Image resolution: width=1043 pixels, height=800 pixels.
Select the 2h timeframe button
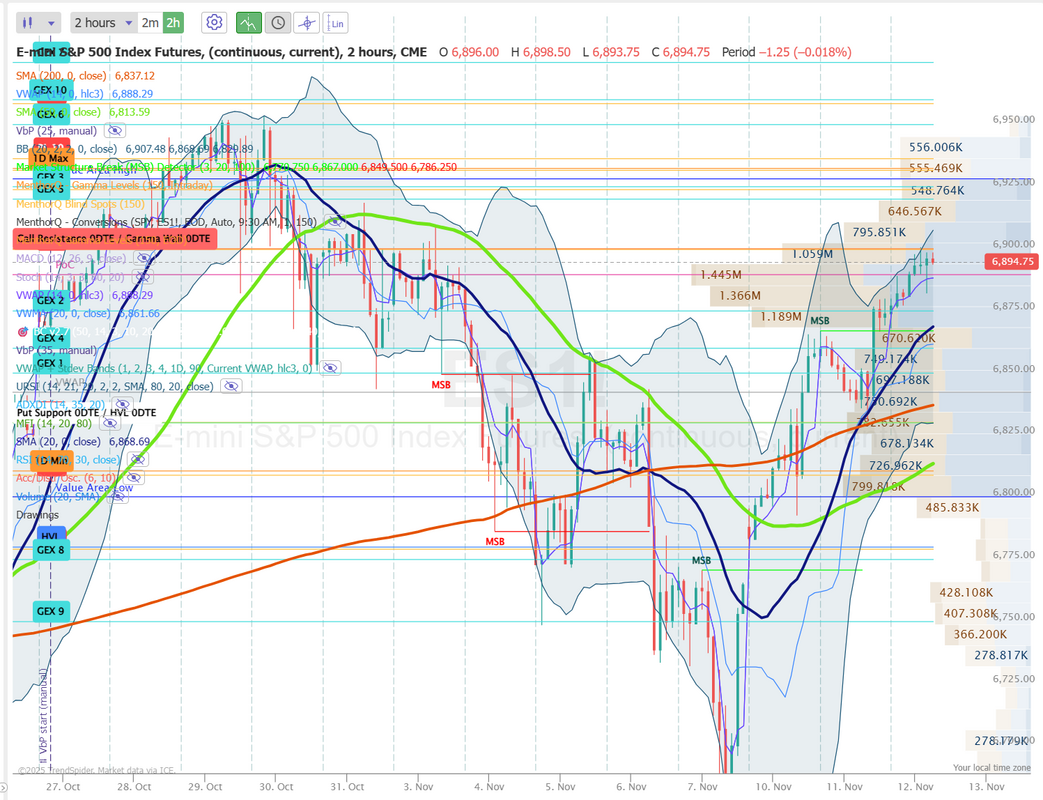pyautogui.click(x=174, y=22)
